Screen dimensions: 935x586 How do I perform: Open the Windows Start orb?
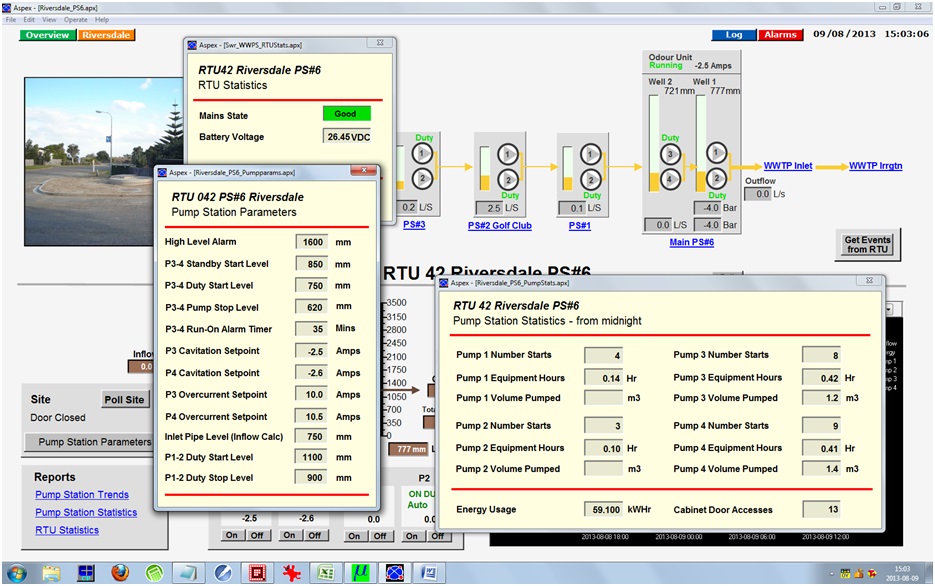(17, 573)
